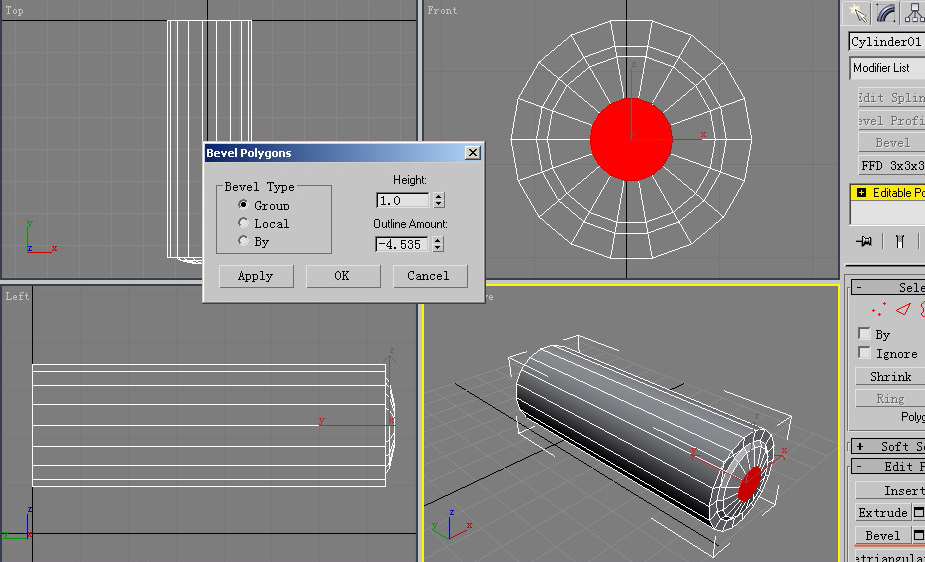
Task: Expand the Editable Poly stack entry
Action: coord(861,192)
